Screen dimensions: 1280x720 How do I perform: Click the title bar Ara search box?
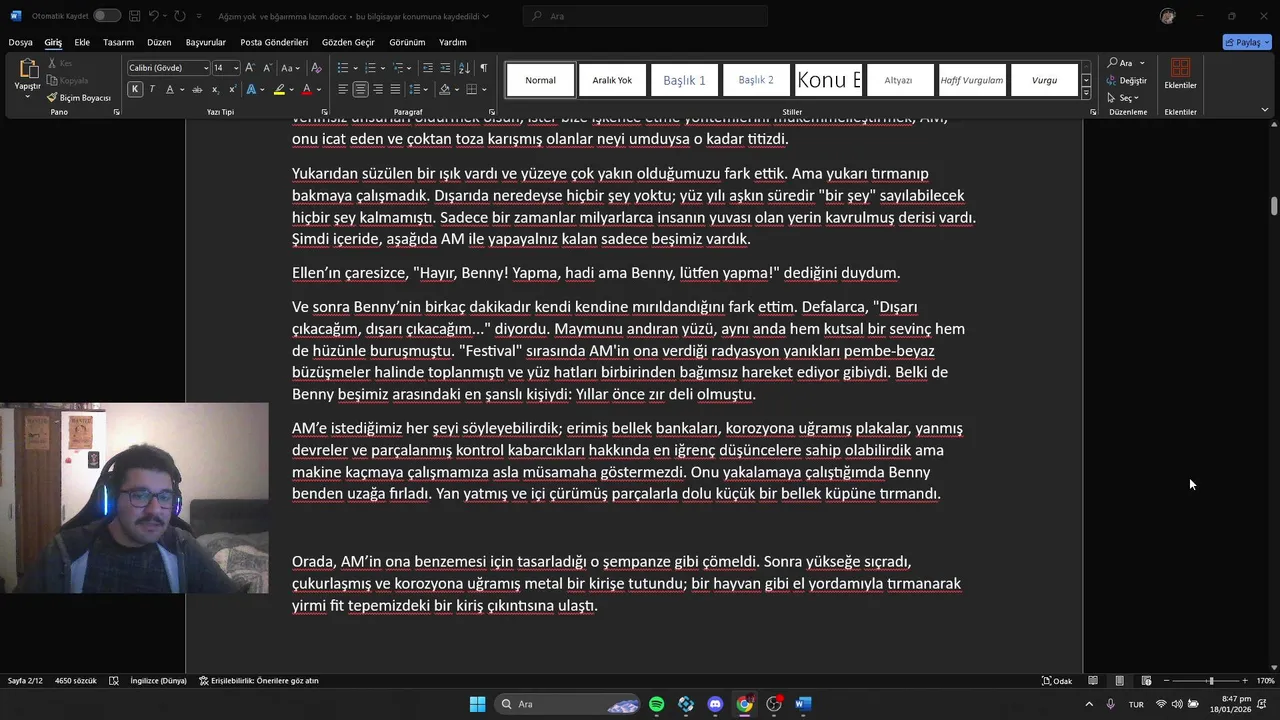click(x=646, y=16)
